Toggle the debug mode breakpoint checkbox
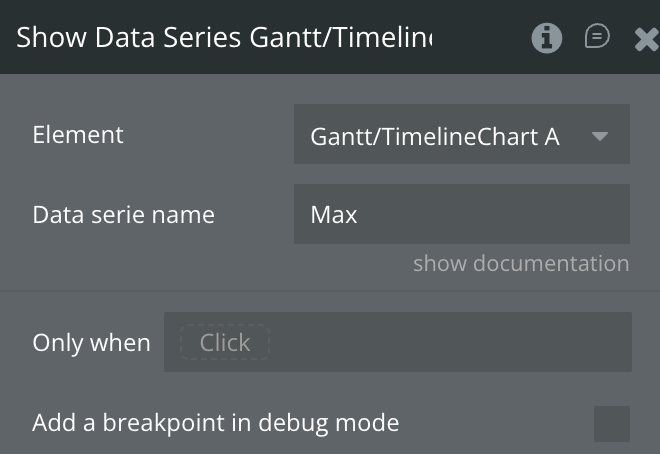Screen dimensions: 660x454 [x=611, y=423]
